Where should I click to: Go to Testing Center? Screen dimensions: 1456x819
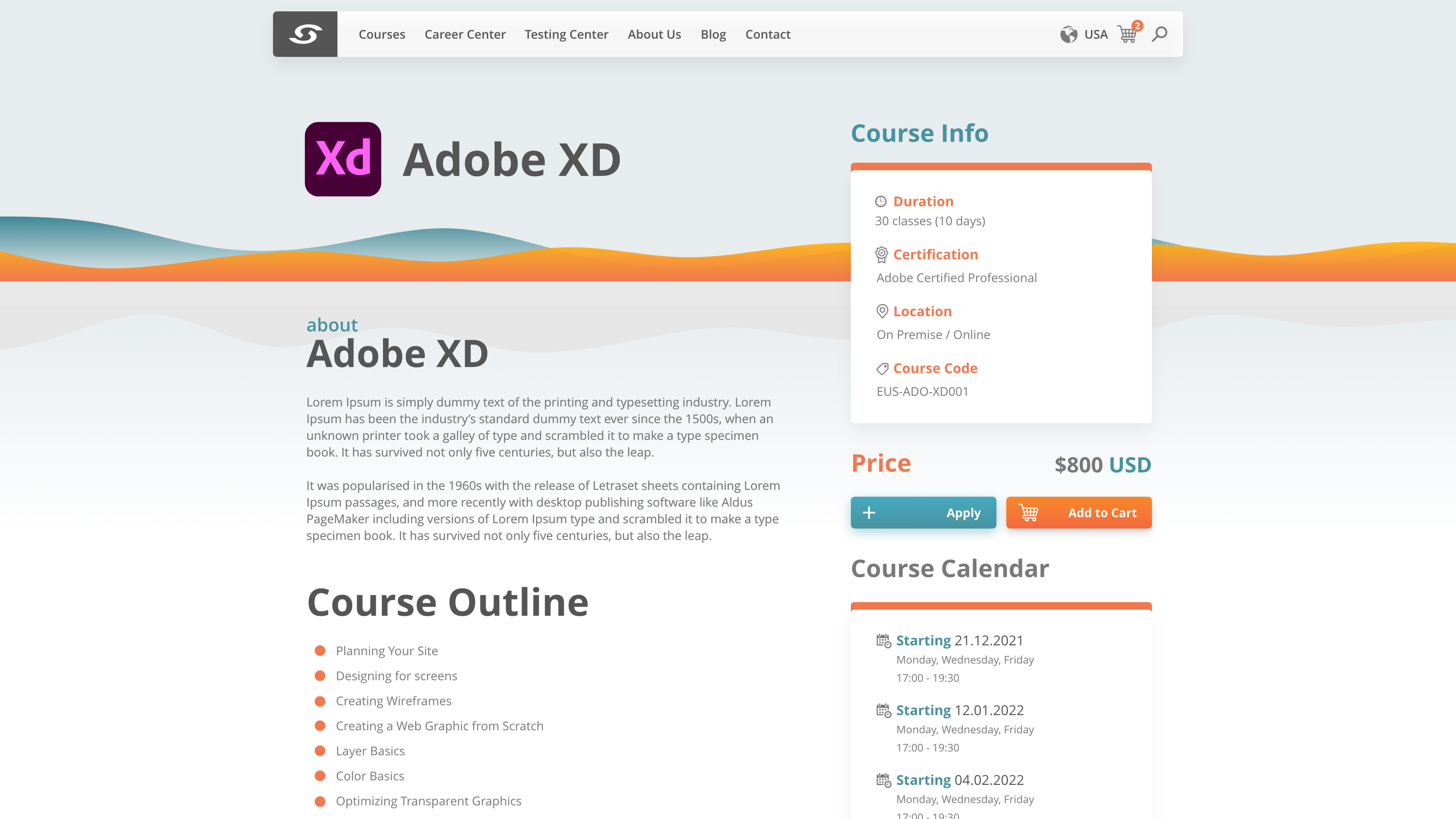566,35
